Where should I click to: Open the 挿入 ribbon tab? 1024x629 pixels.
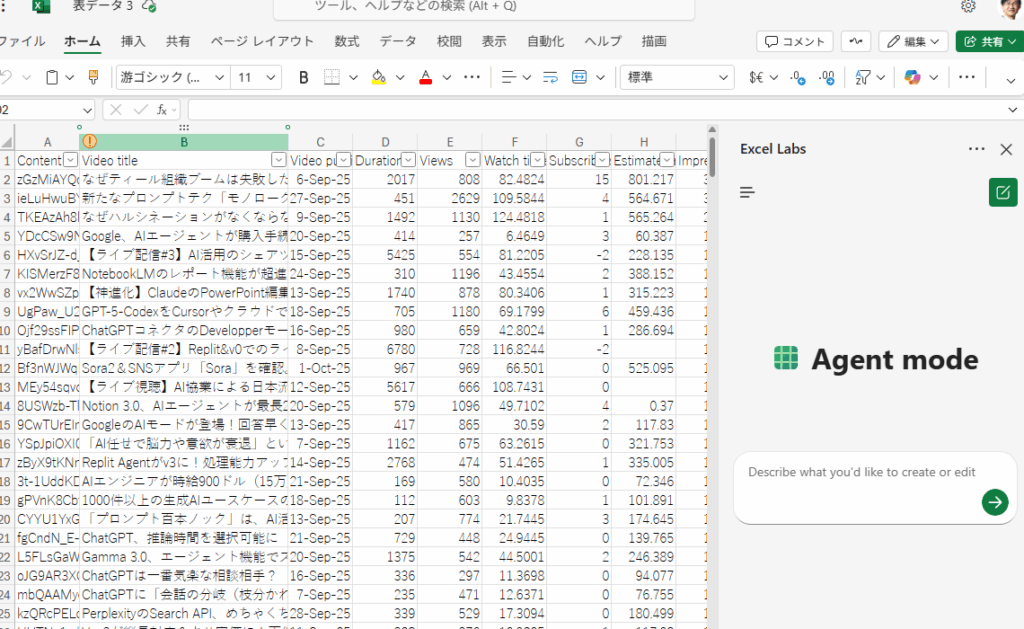133,41
